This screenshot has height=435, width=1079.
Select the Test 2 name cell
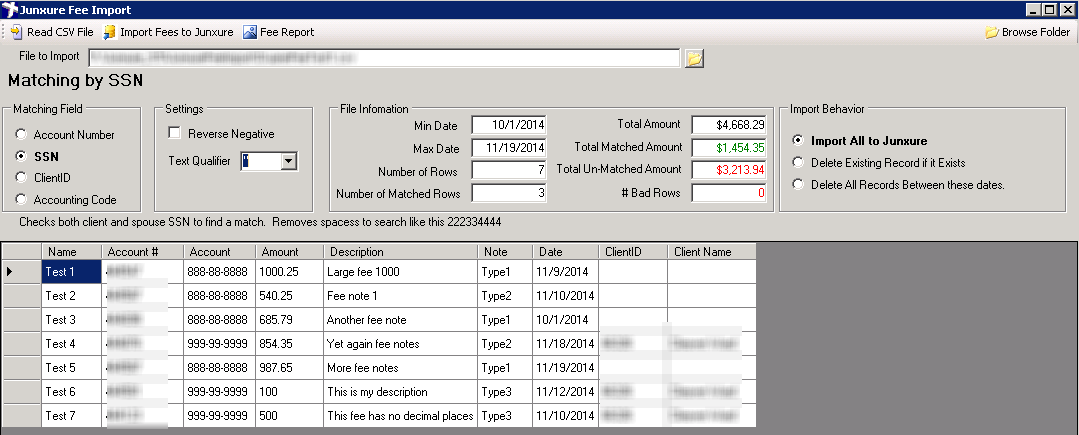(x=72, y=296)
